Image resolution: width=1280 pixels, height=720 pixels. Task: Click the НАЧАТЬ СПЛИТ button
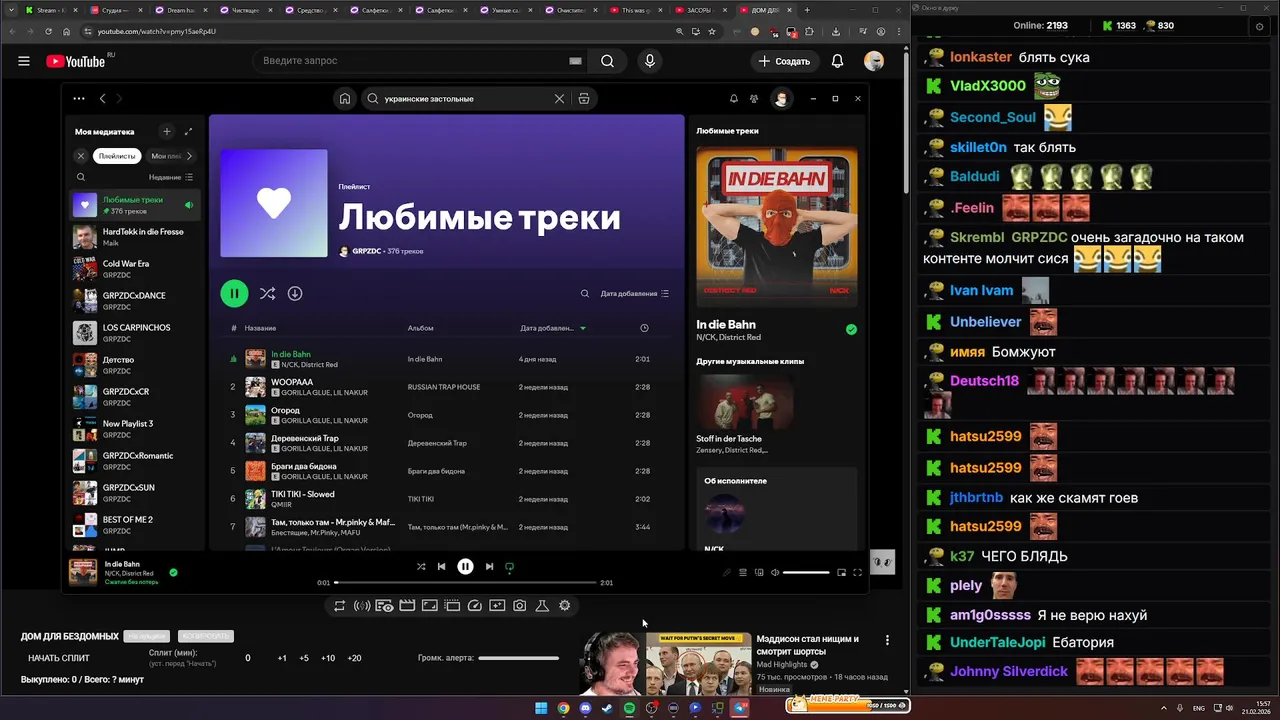(59, 658)
